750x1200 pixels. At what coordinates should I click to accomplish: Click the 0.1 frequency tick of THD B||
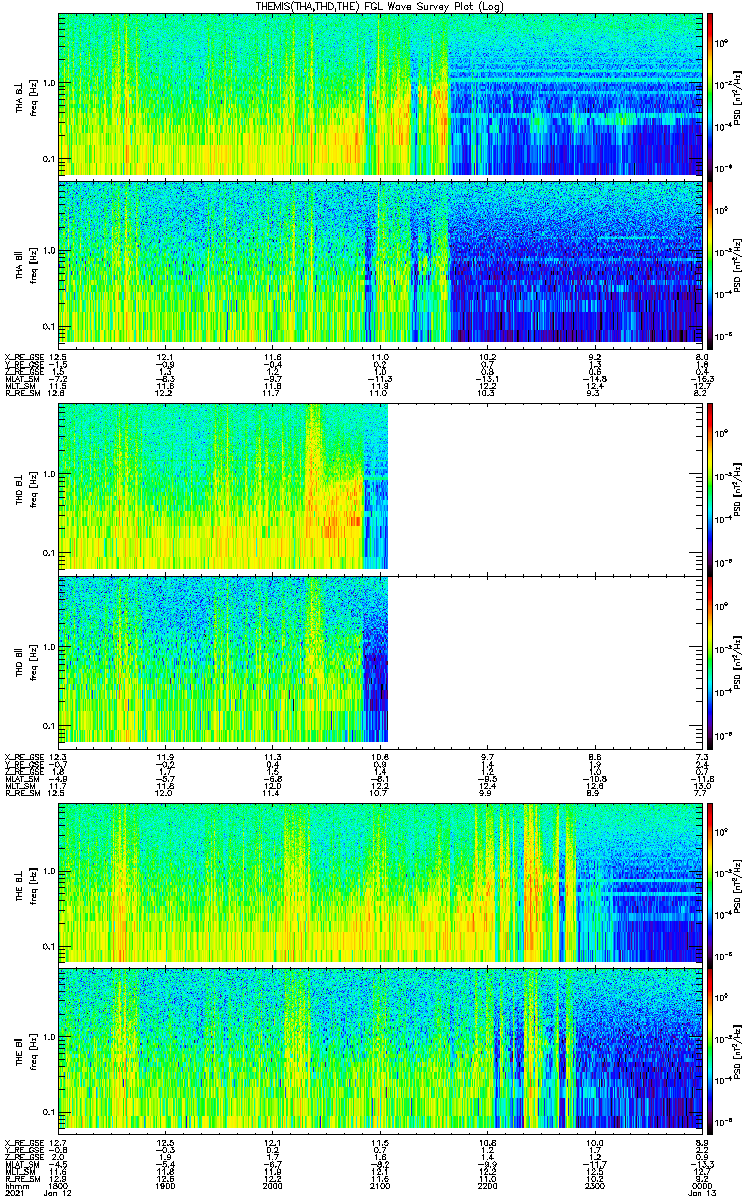pyautogui.click(x=49, y=724)
